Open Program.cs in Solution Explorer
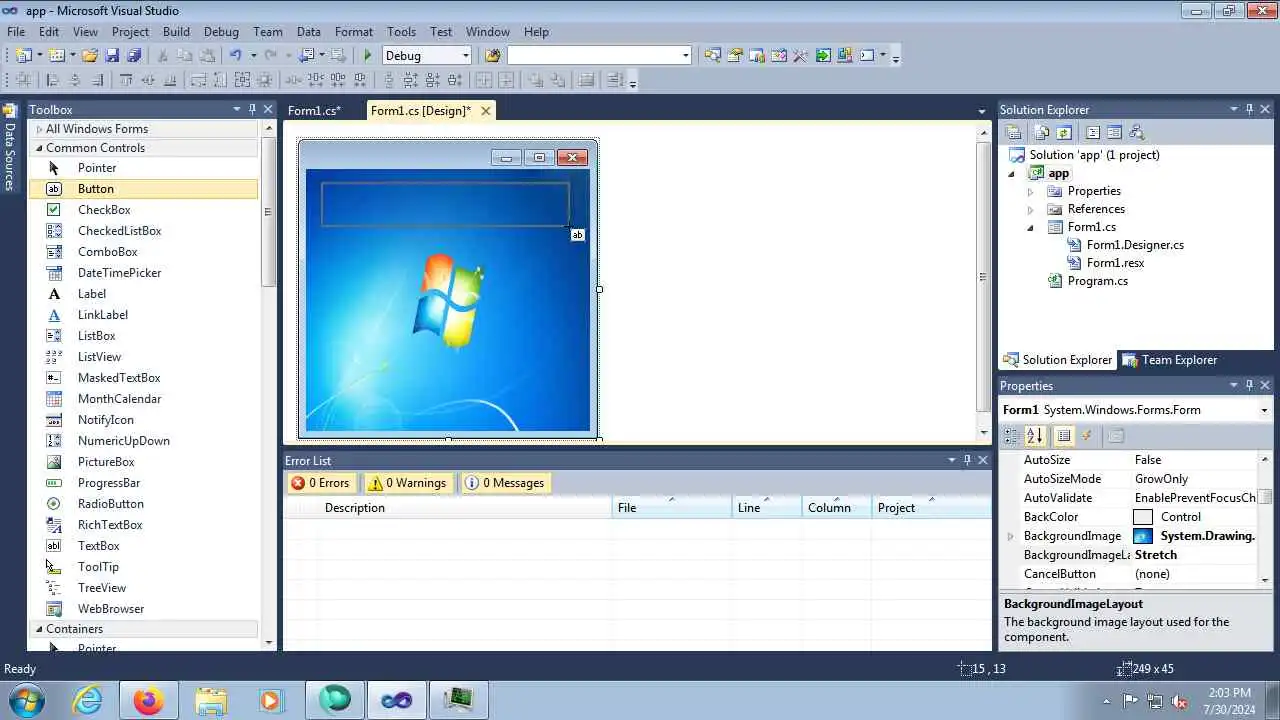This screenshot has width=1280, height=720. click(1097, 281)
